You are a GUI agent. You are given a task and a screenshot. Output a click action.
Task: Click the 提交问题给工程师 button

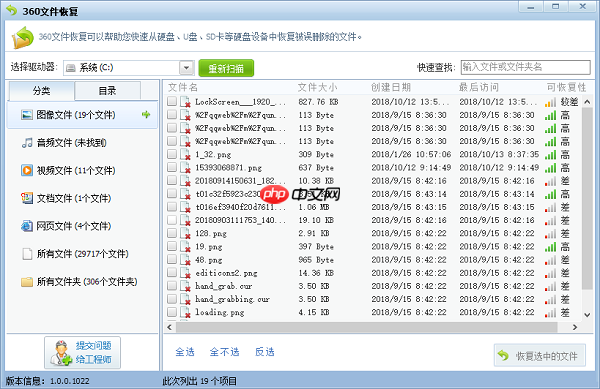point(82,353)
